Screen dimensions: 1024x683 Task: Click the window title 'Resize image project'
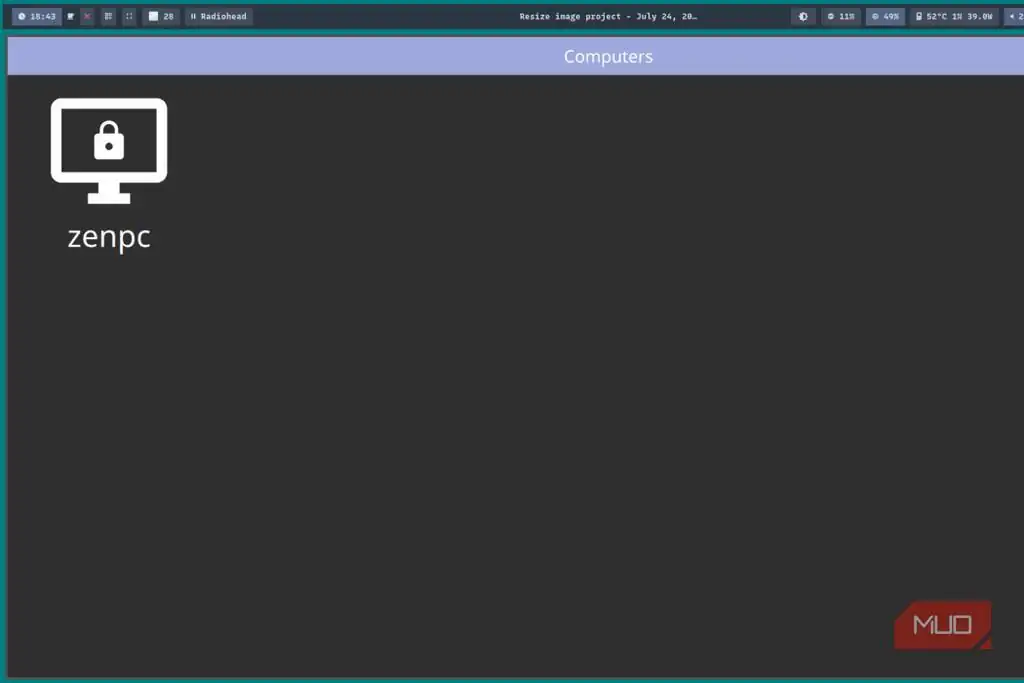coord(608,16)
